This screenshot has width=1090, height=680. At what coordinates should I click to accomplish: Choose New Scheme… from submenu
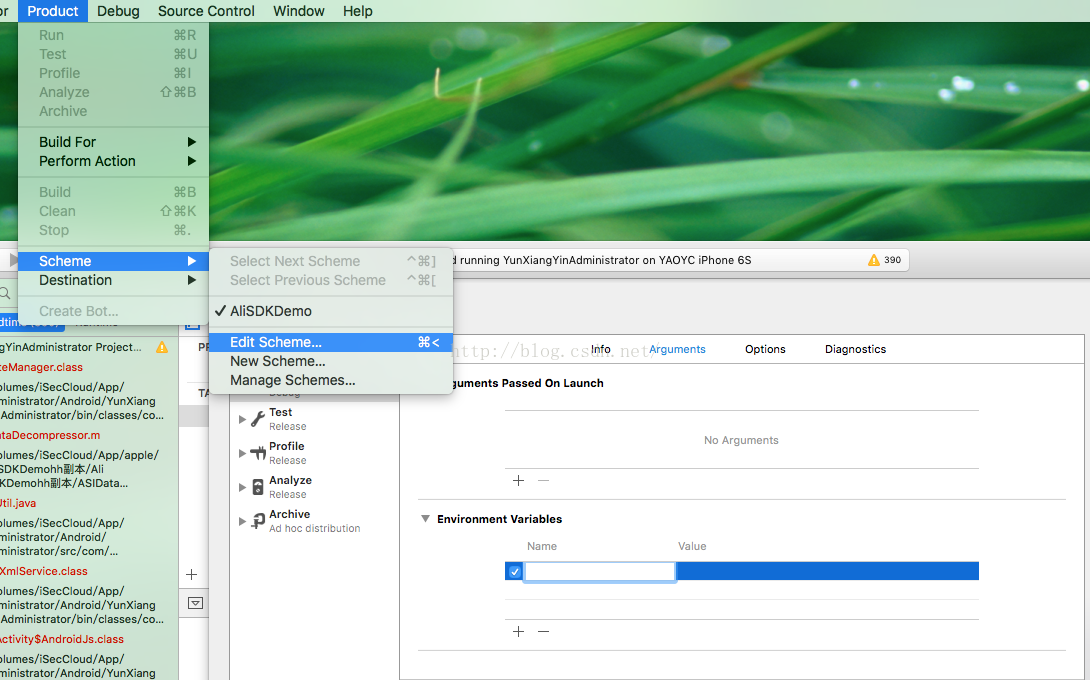(x=331, y=362)
